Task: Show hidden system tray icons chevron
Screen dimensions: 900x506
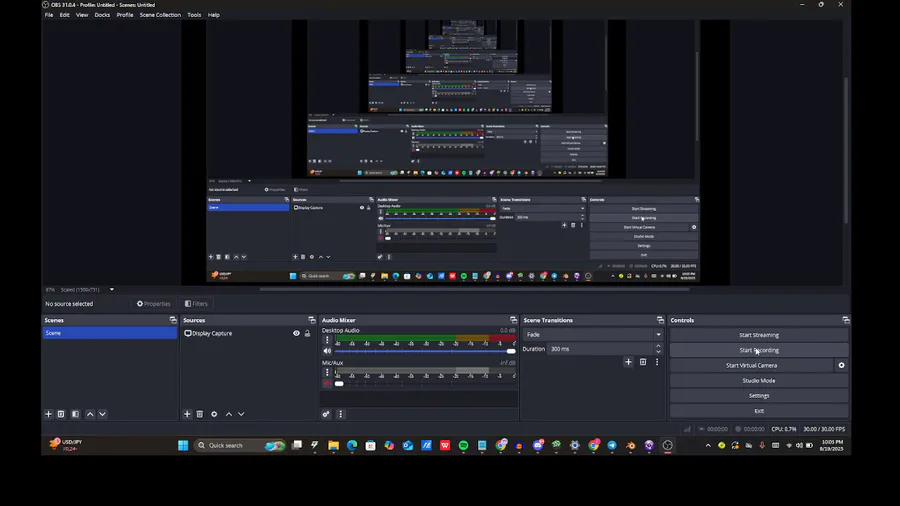Action: [708, 445]
